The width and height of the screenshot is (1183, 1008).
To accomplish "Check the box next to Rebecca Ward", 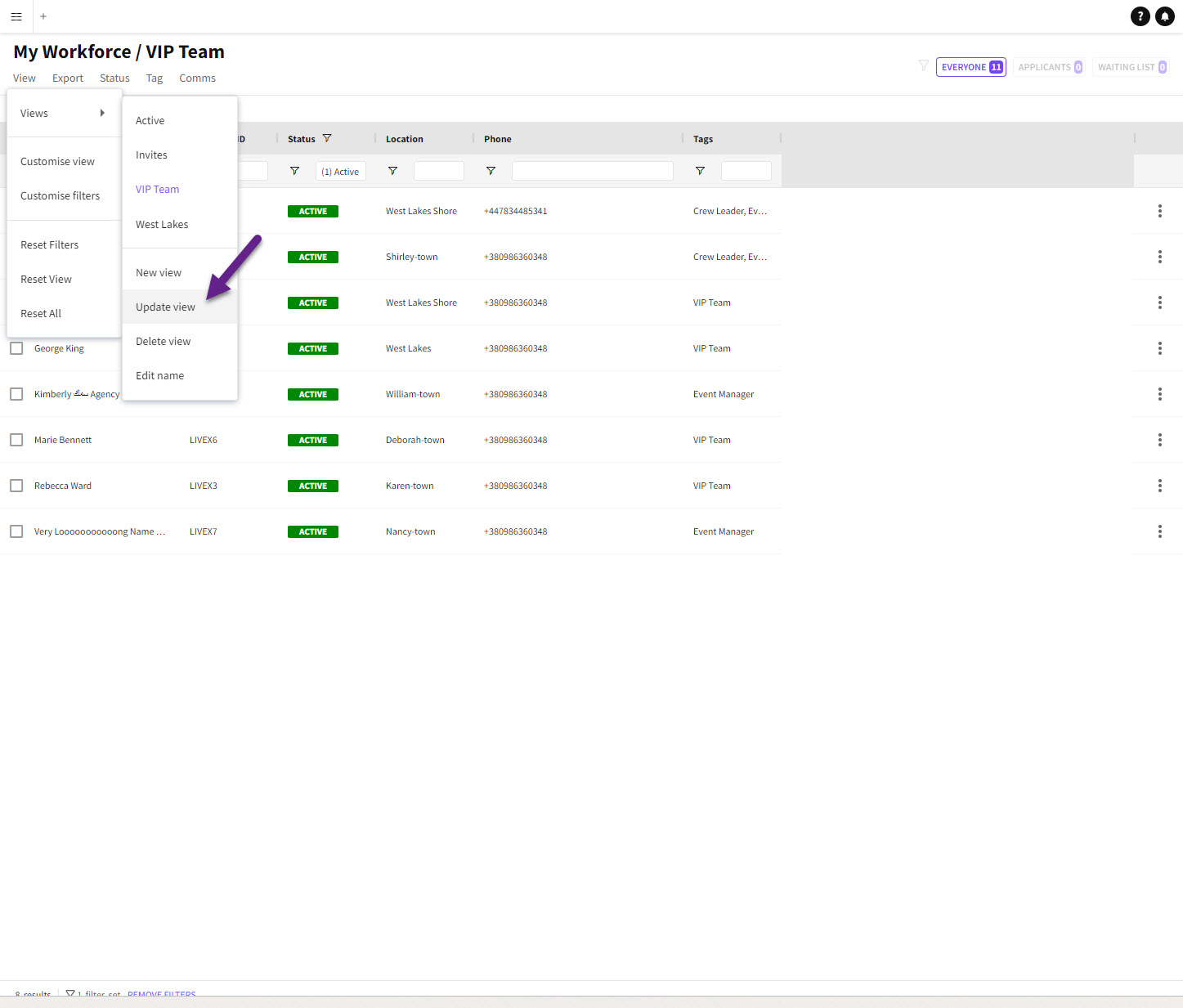I will coord(16,486).
